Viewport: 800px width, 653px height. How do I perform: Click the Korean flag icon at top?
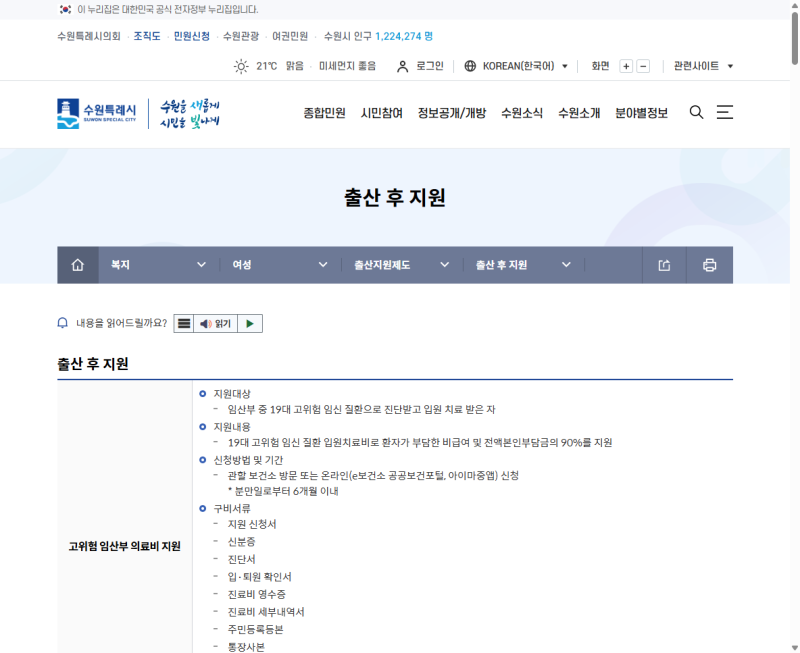[x=65, y=9]
